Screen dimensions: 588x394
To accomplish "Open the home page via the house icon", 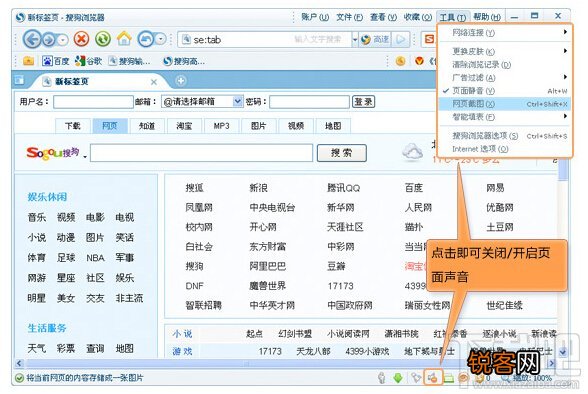I will pyautogui.click(x=124, y=39).
